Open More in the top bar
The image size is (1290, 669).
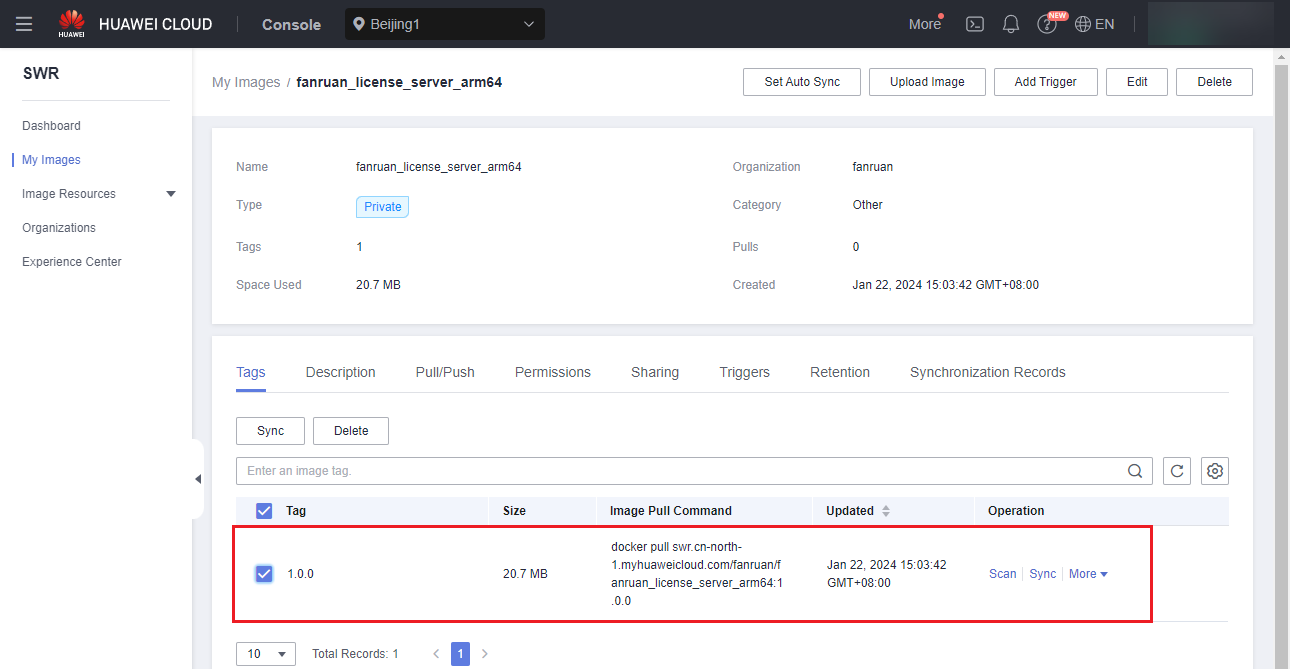point(925,24)
